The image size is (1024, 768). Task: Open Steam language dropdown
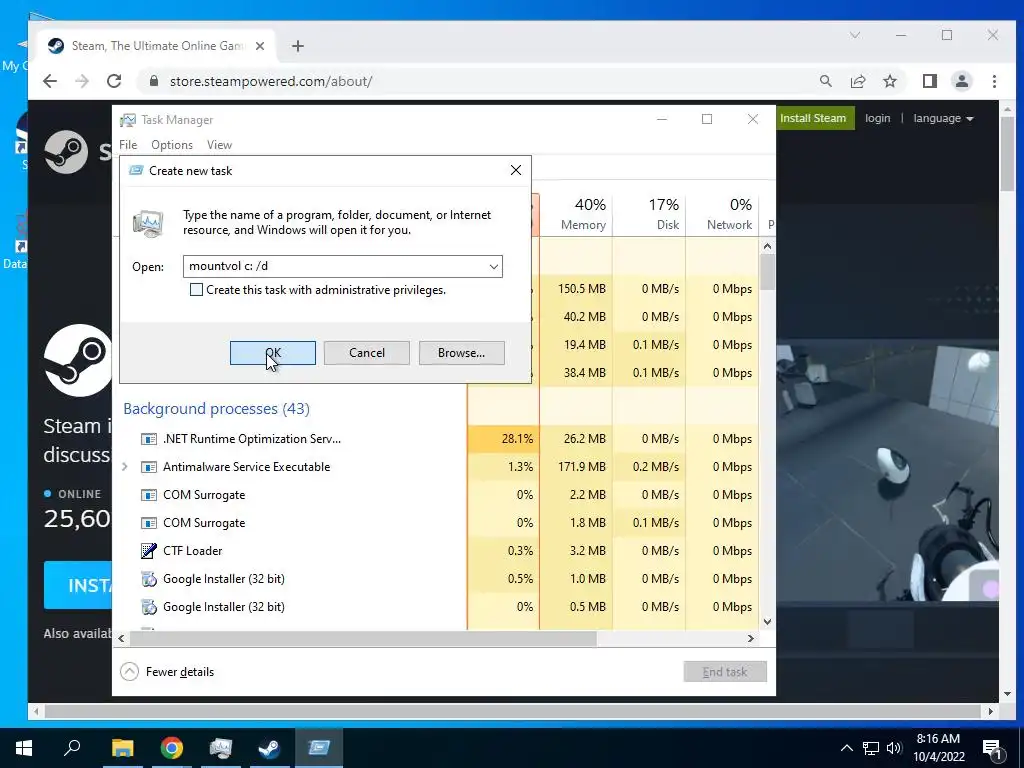click(943, 118)
